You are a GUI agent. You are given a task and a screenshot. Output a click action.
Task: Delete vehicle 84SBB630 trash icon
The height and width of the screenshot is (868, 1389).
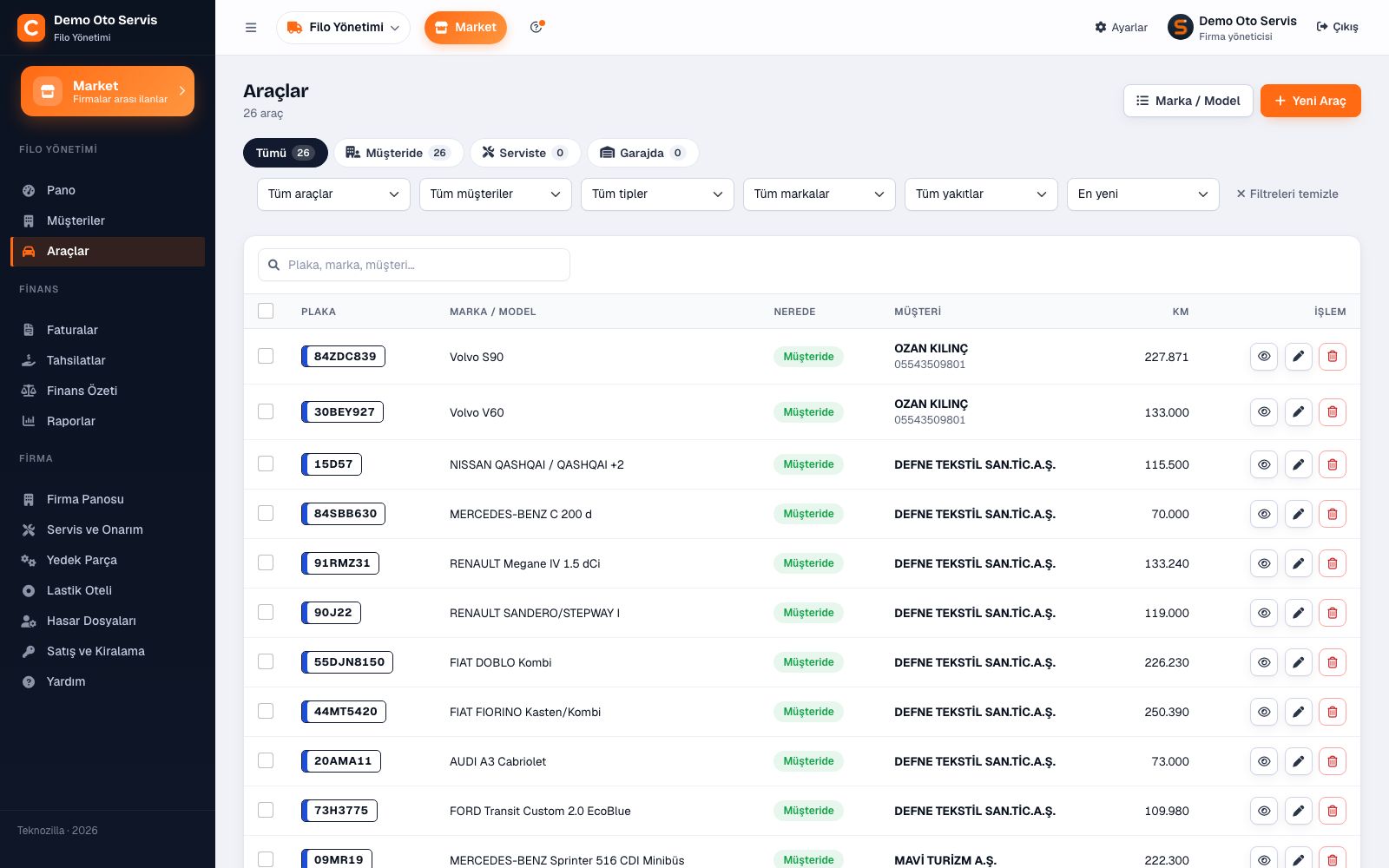click(x=1333, y=514)
